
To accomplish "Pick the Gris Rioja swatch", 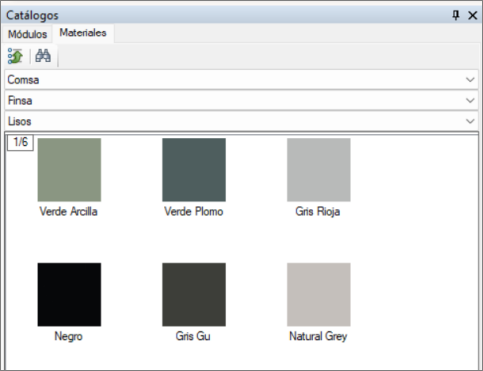I will coord(319,170).
